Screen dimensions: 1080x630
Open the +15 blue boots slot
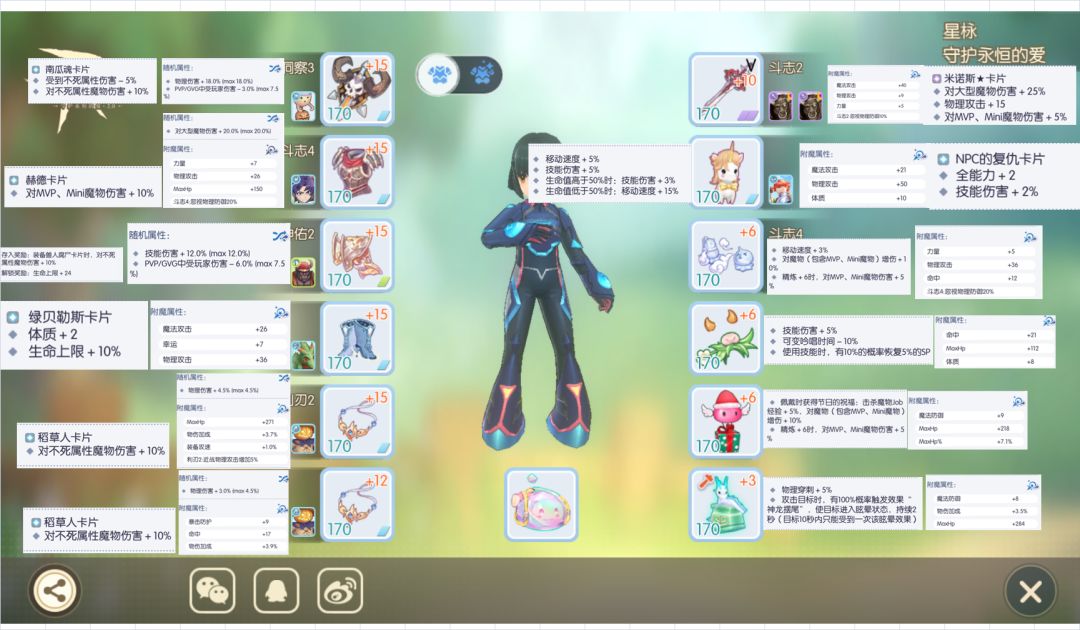(357, 339)
